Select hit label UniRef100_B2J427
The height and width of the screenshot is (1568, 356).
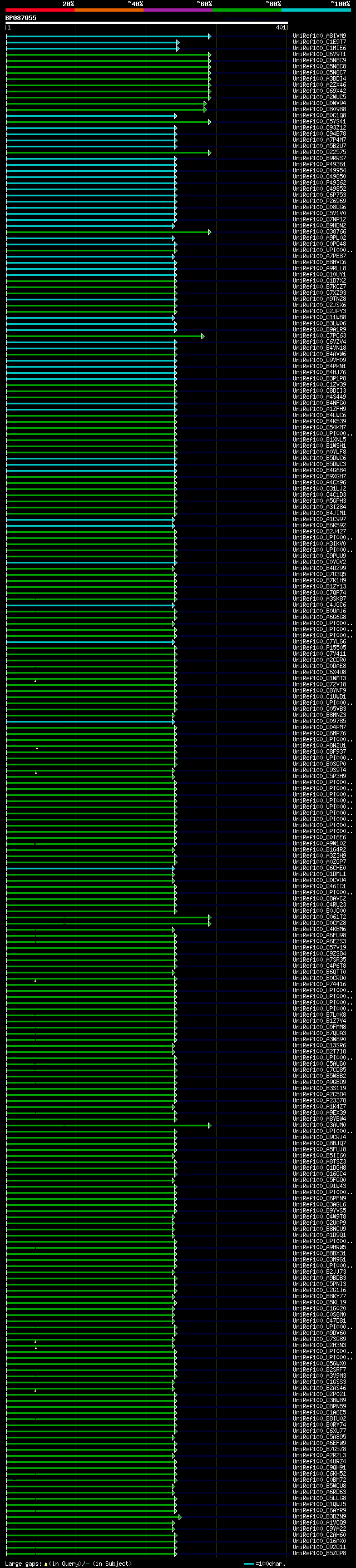click(x=319, y=531)
